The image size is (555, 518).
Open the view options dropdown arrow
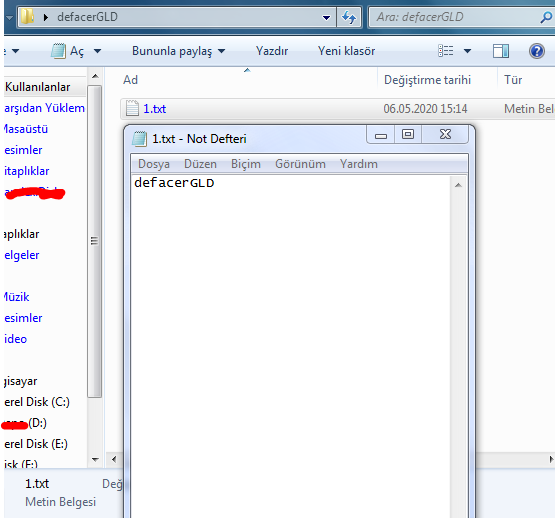click(x=467, y=51)
